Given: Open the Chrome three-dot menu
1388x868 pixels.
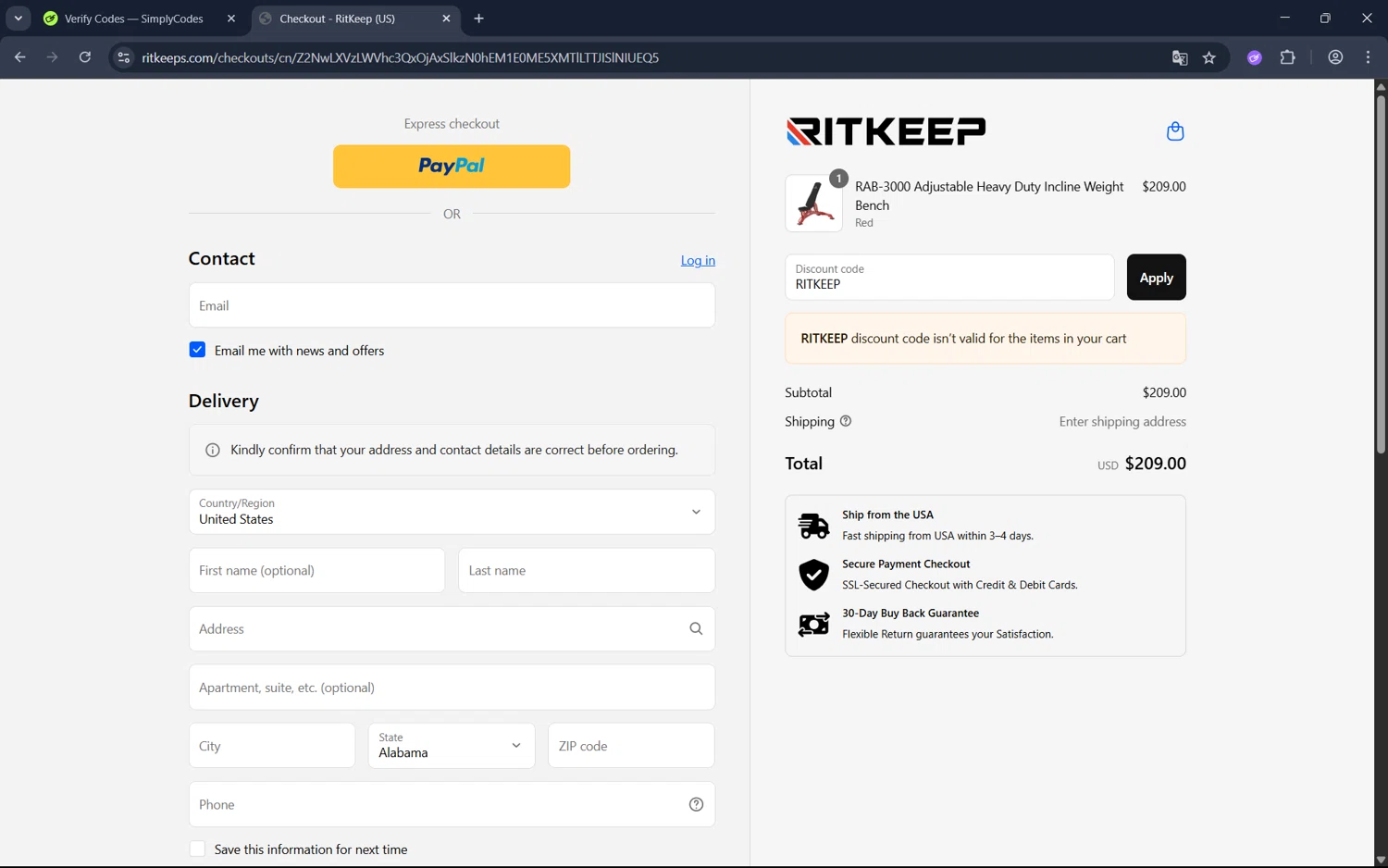Looking at the screenshot, I should pos(1368,57).
